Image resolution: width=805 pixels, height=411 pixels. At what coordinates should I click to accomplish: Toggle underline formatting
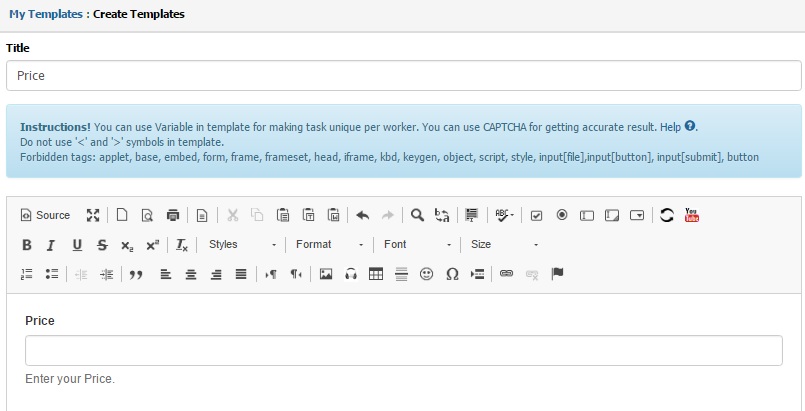point(77,245)
